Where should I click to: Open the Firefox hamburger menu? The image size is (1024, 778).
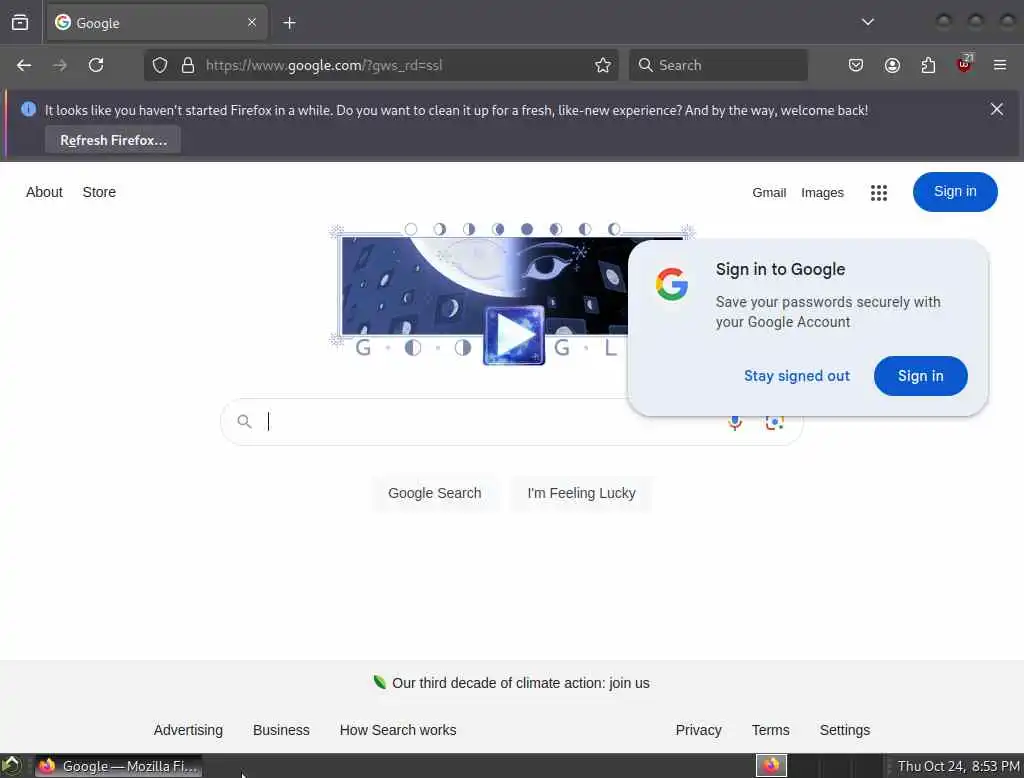(1000, 65)
